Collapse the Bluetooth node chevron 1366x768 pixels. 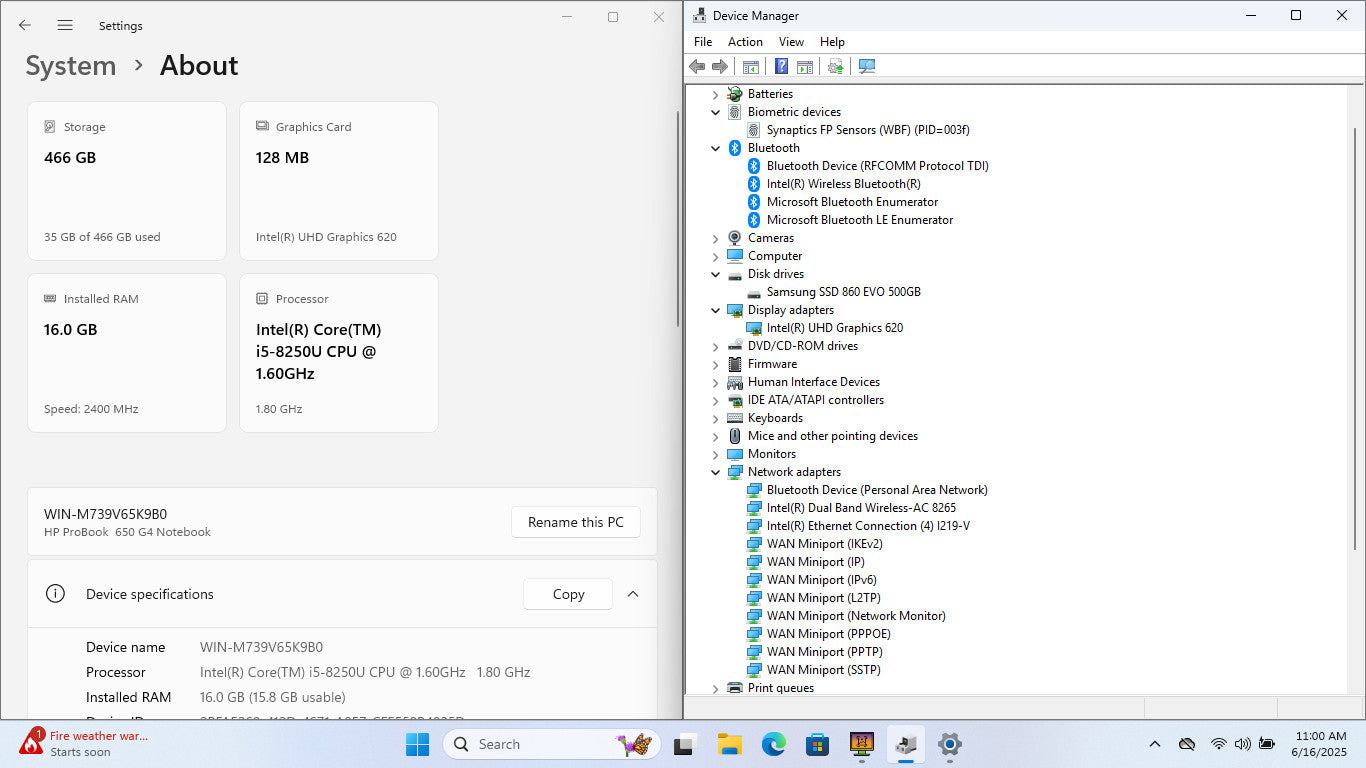point(715,148)
